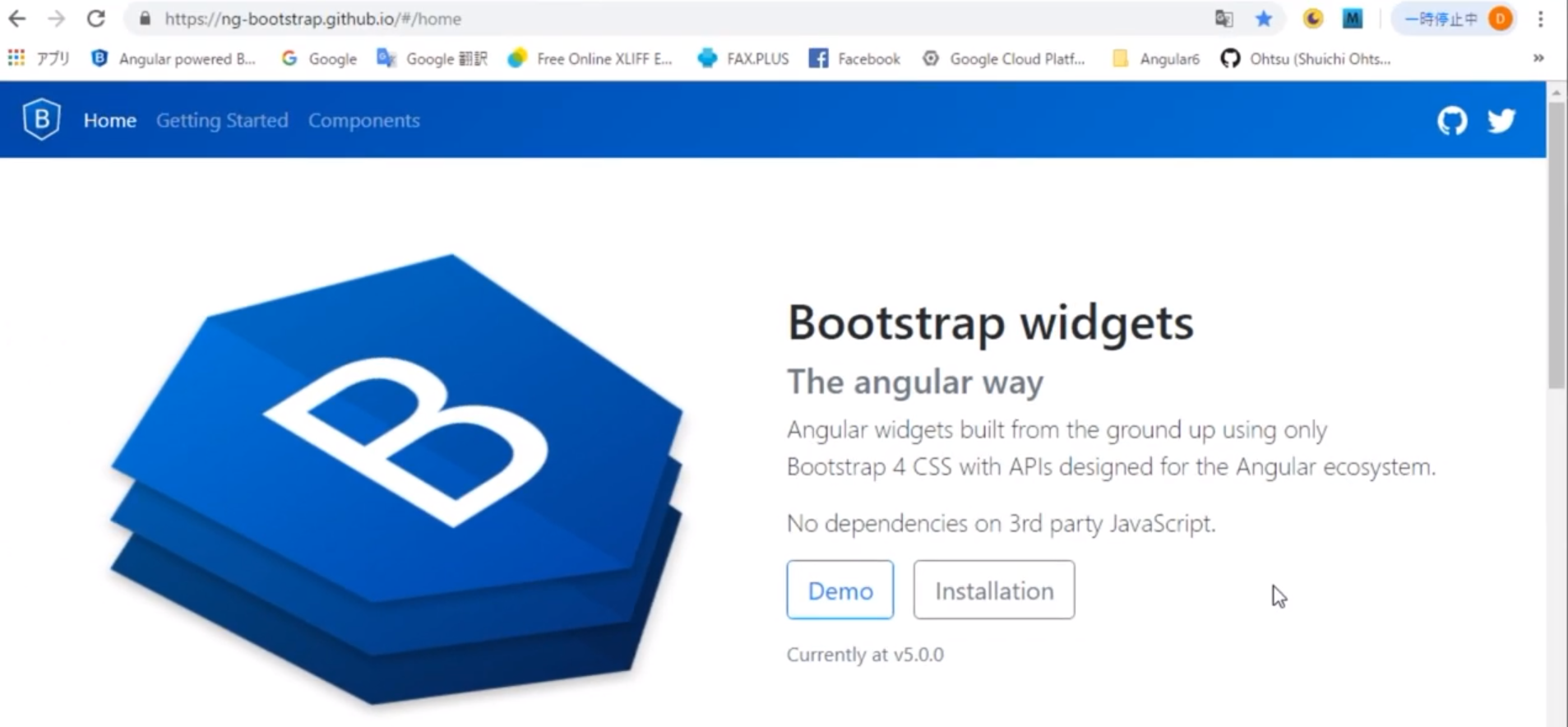Viewport: 1568px width, 727px height.
Task: Open the Facebook bookmark
Action: click(x=854, y=58)
